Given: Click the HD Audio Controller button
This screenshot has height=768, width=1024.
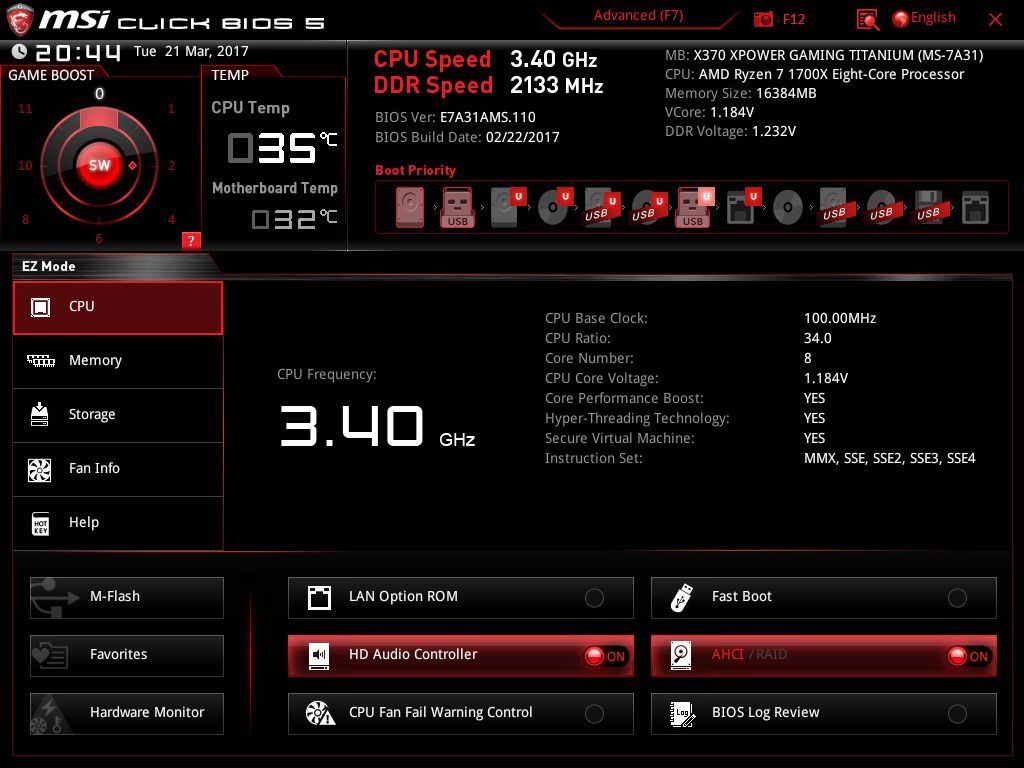Looking at the screenshot, I should (x=460, y=656).
